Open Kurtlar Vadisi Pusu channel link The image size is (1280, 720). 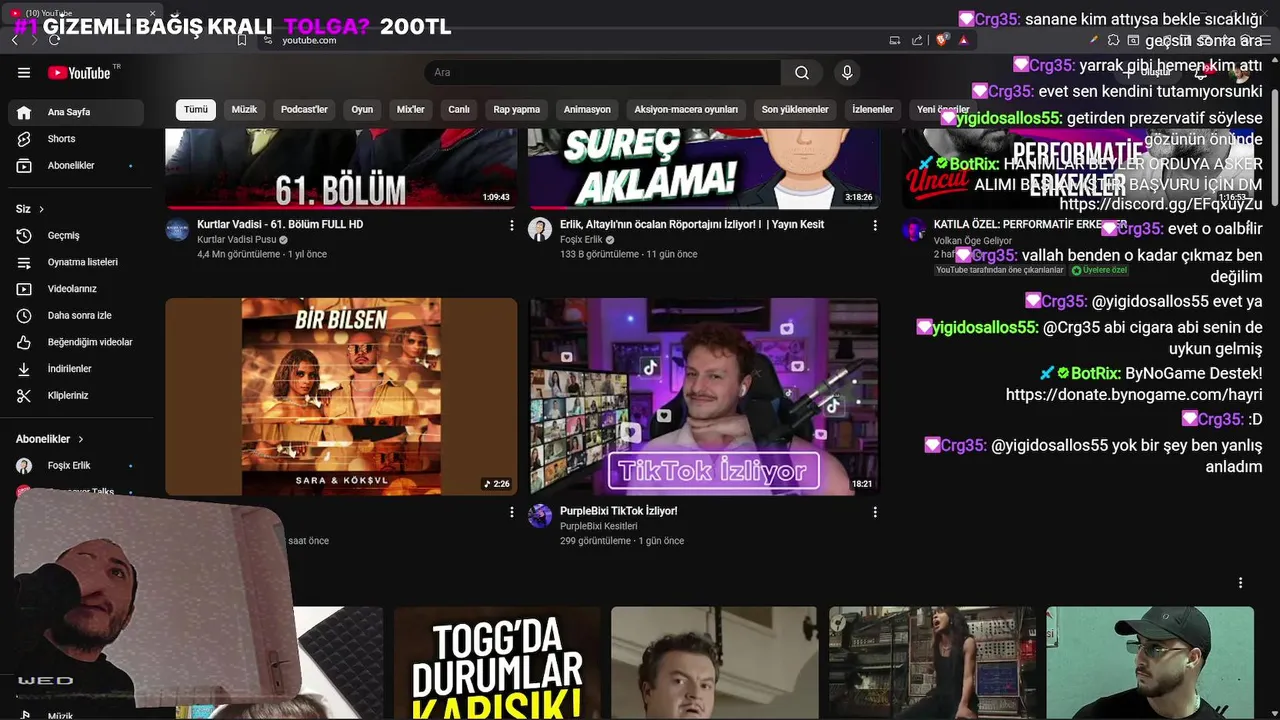pyautogui.click(x=236, y=240)
